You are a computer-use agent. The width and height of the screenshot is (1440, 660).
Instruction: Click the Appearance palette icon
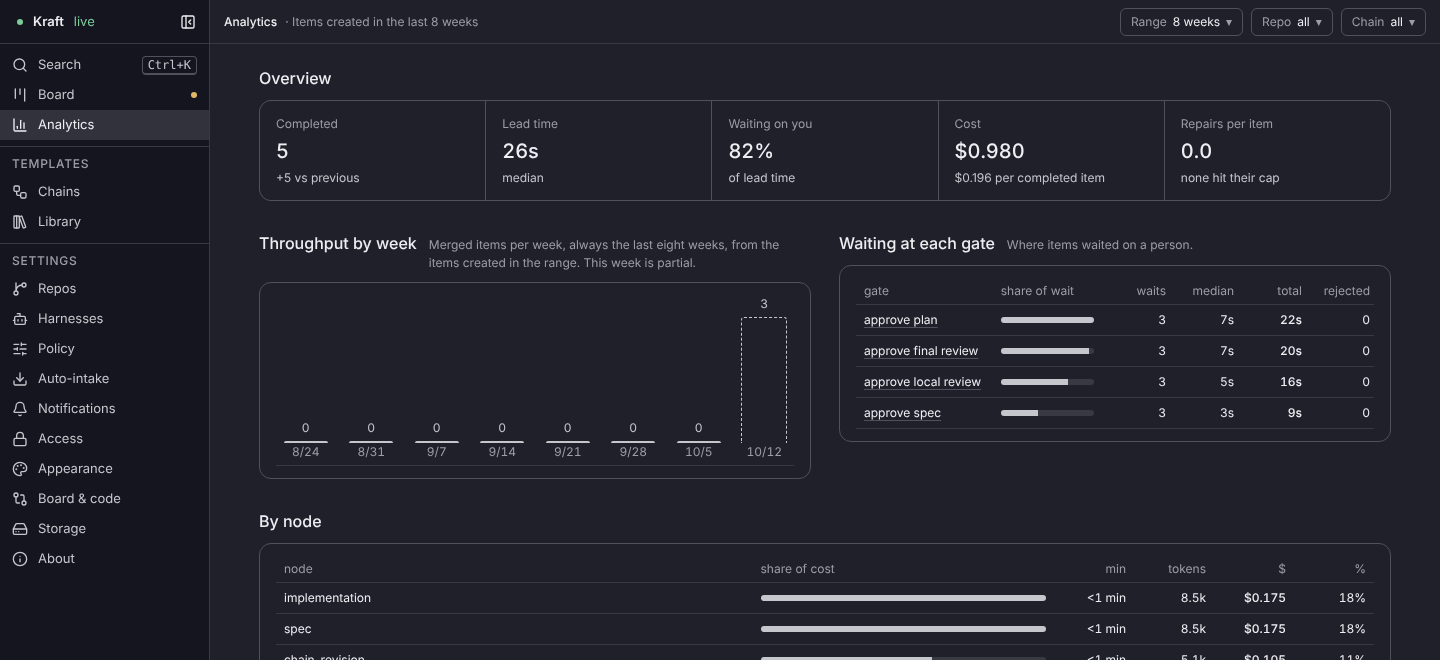point(20,469)
